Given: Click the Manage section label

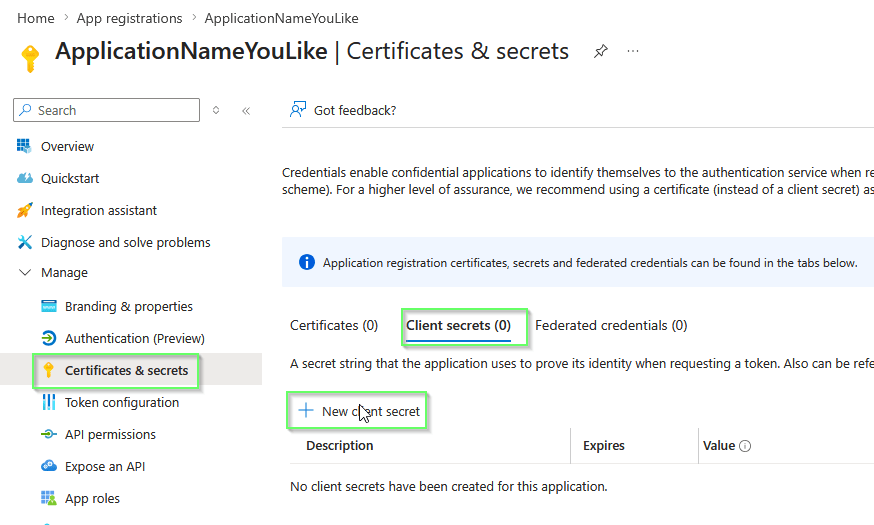Looking at the screenshot, I should pos(64,273).
